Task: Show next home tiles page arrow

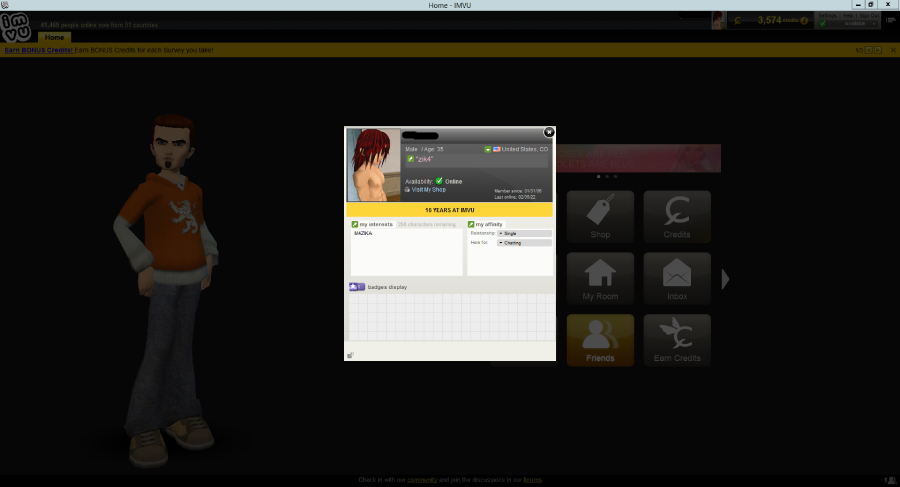Action: click(x=726, y=279)
